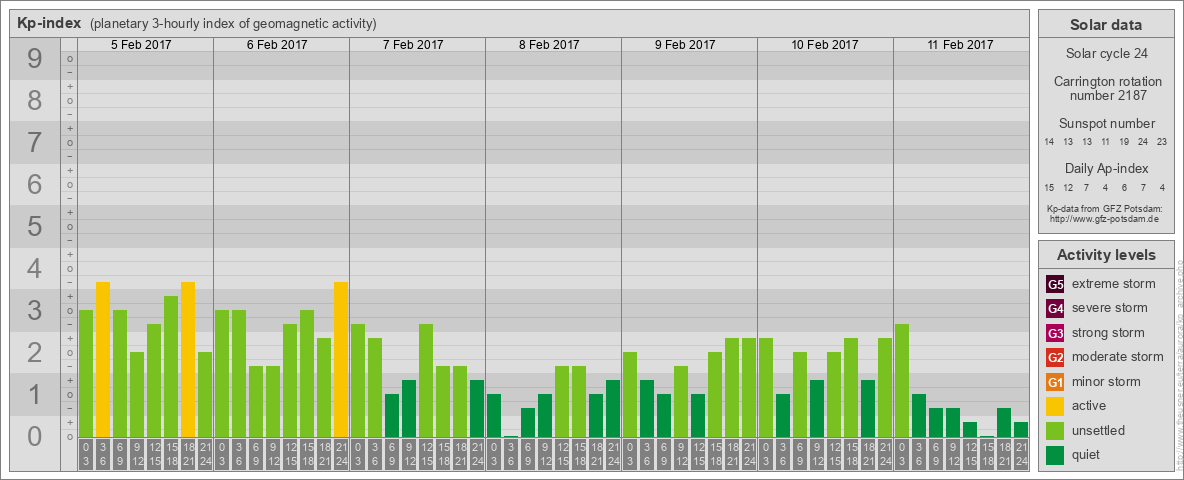This screenshot has height=480, width=1184.
Task: Select the 9 Feb 2017 date header
Action: [x=685, y=45]
